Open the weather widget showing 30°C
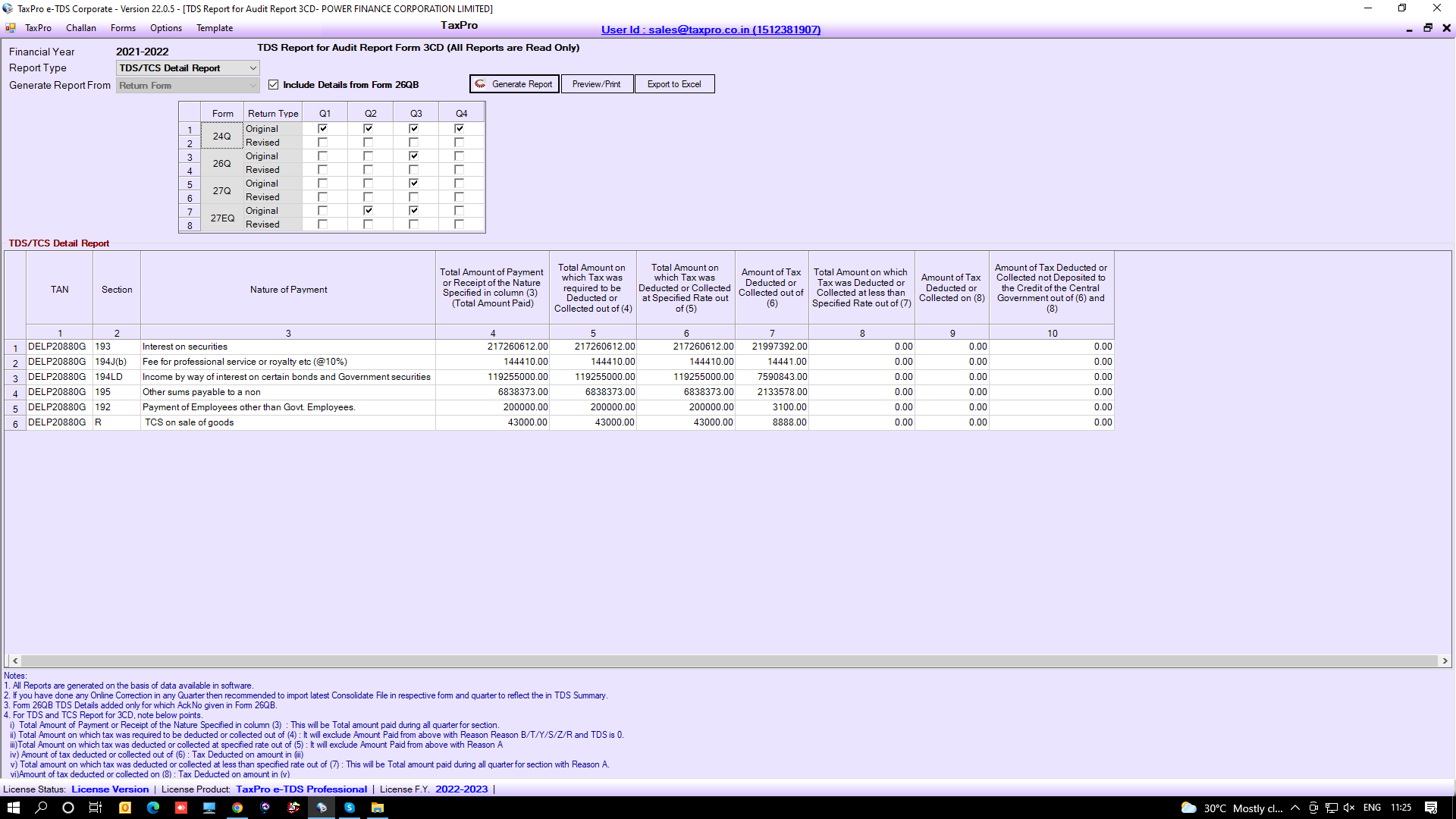The image size is (1456, 819). pyautogui.click(x=1232, y=808)
